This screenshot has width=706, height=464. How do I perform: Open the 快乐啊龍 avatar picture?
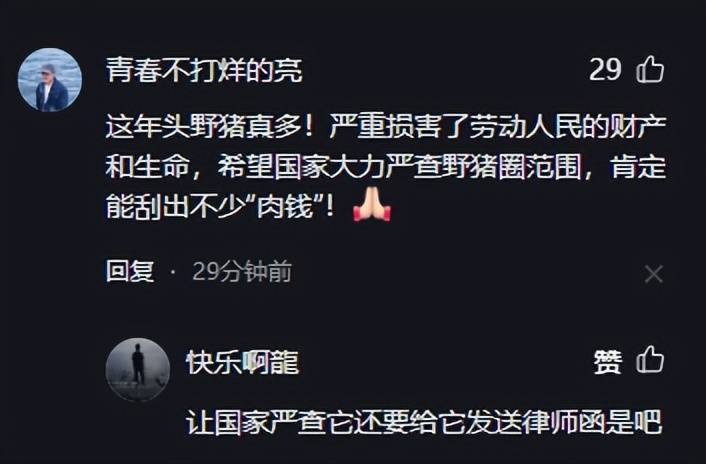coord(138,369)
